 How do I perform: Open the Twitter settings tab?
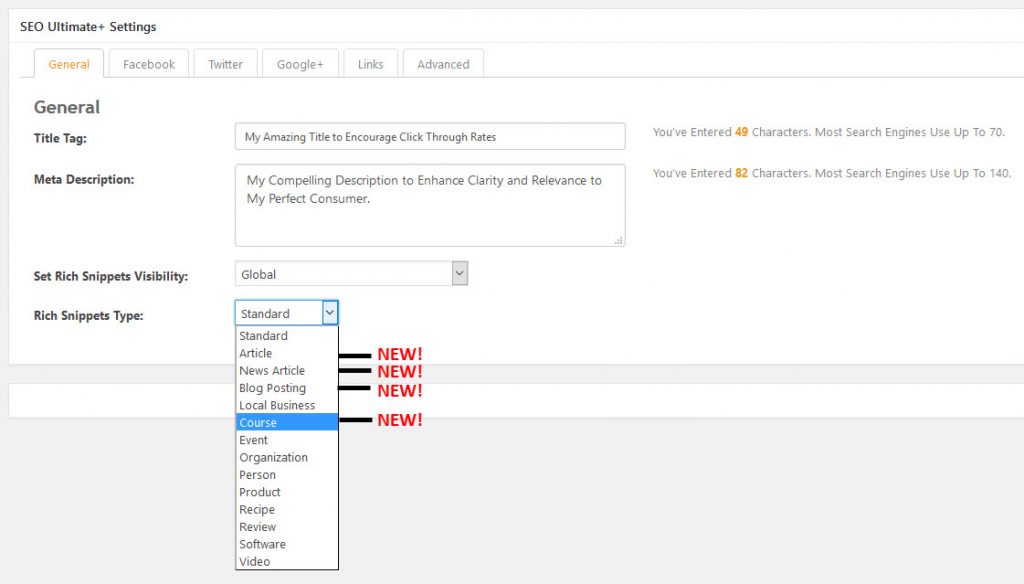225,64
